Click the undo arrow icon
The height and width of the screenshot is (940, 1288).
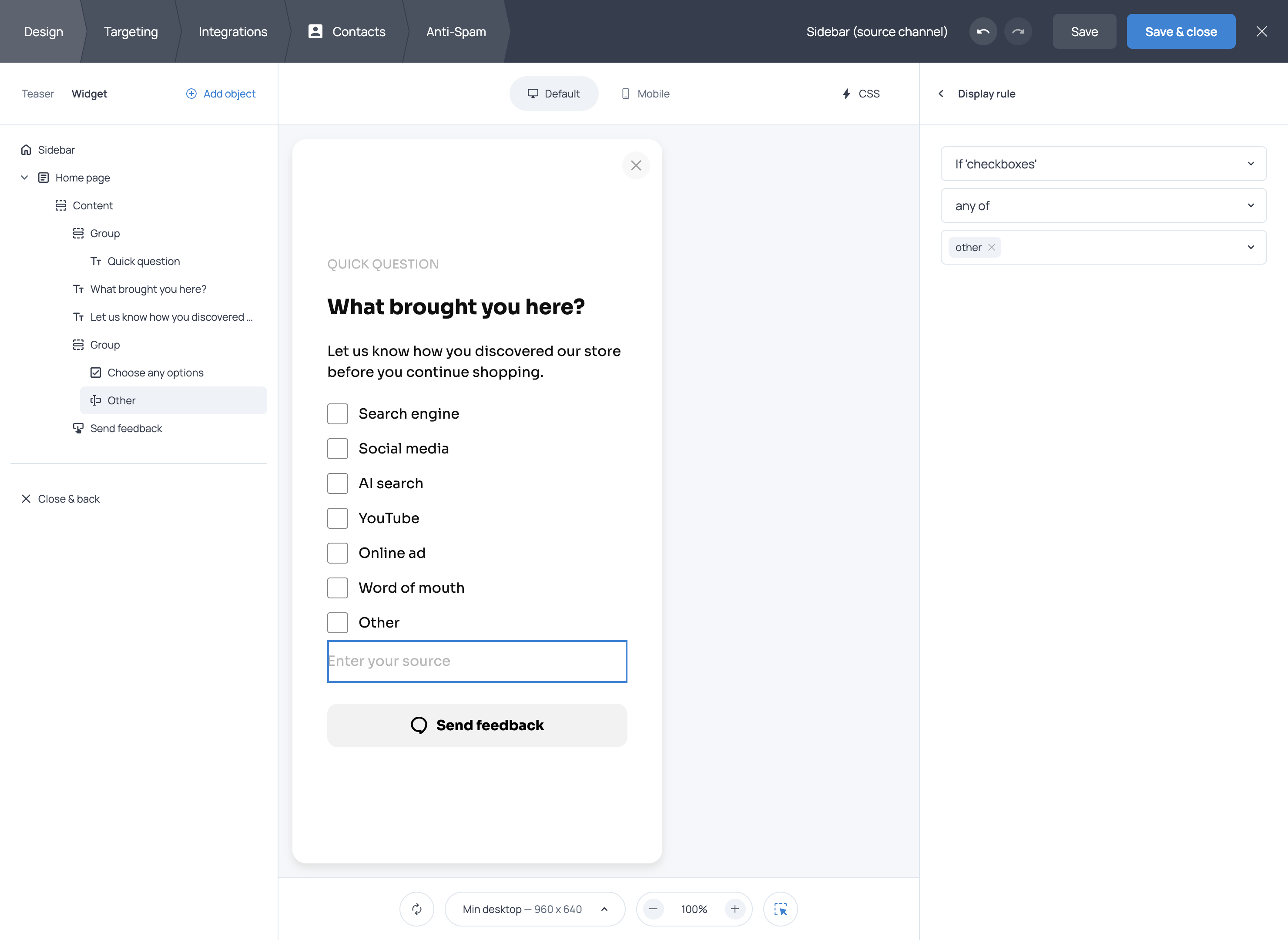pos(983,32)
